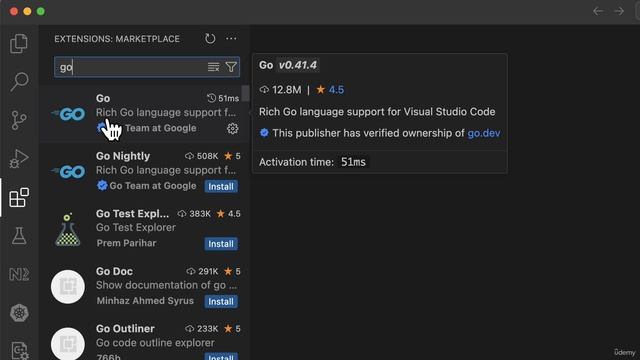This screenshot has height=360, width=640.
Task: Select the Go Outliner extension entry
Action: (x=144, y=340)
